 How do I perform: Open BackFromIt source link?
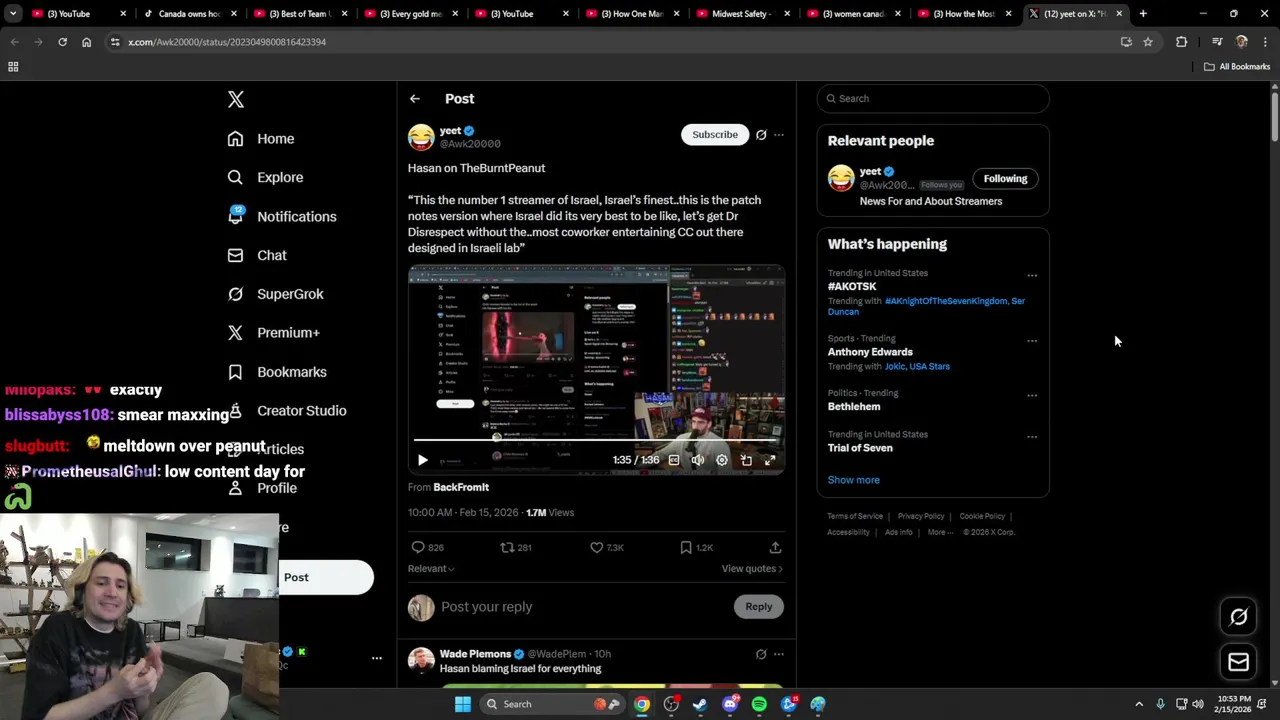[461, 487]
